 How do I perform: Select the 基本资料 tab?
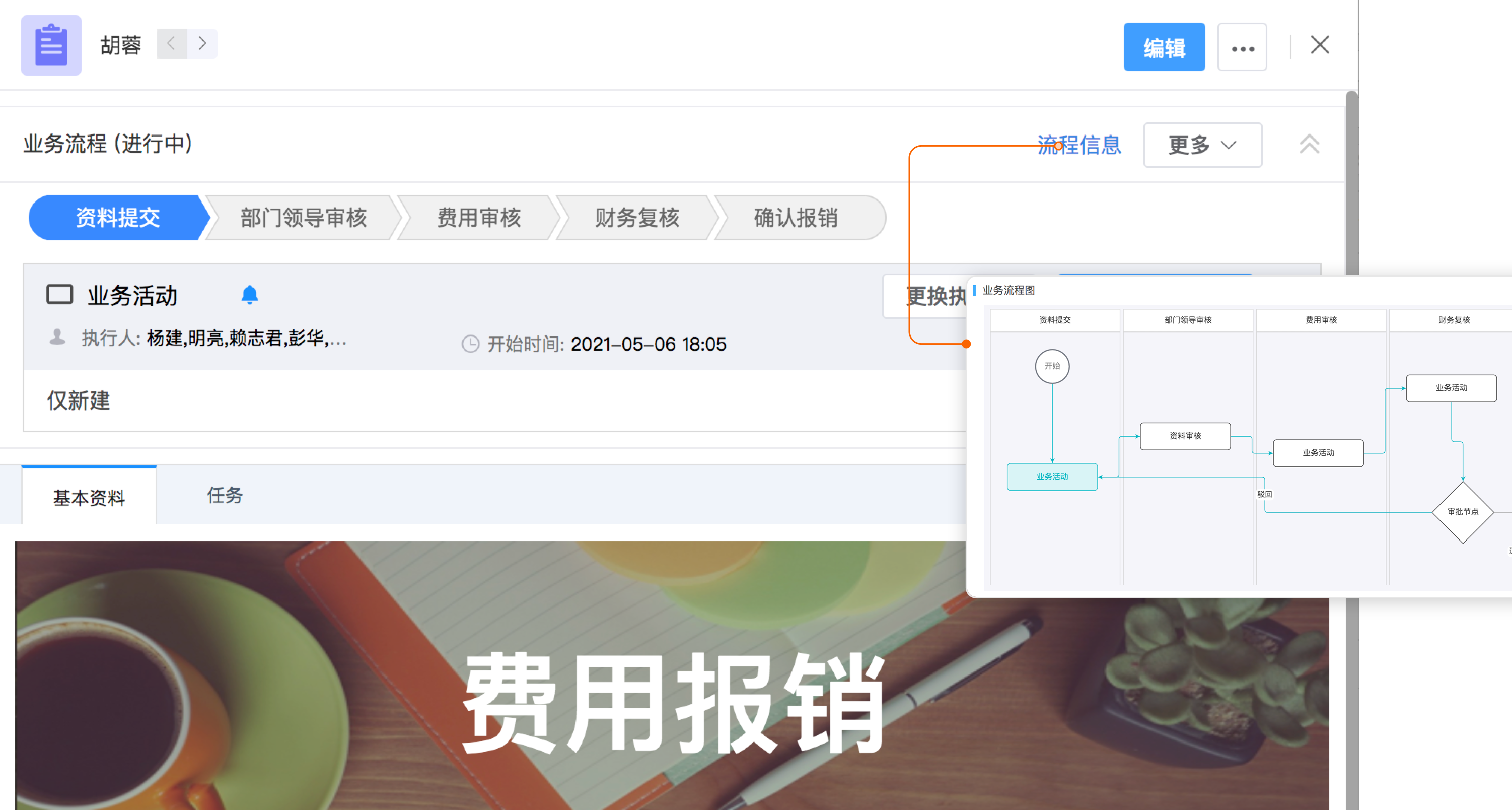coord(89,498)
